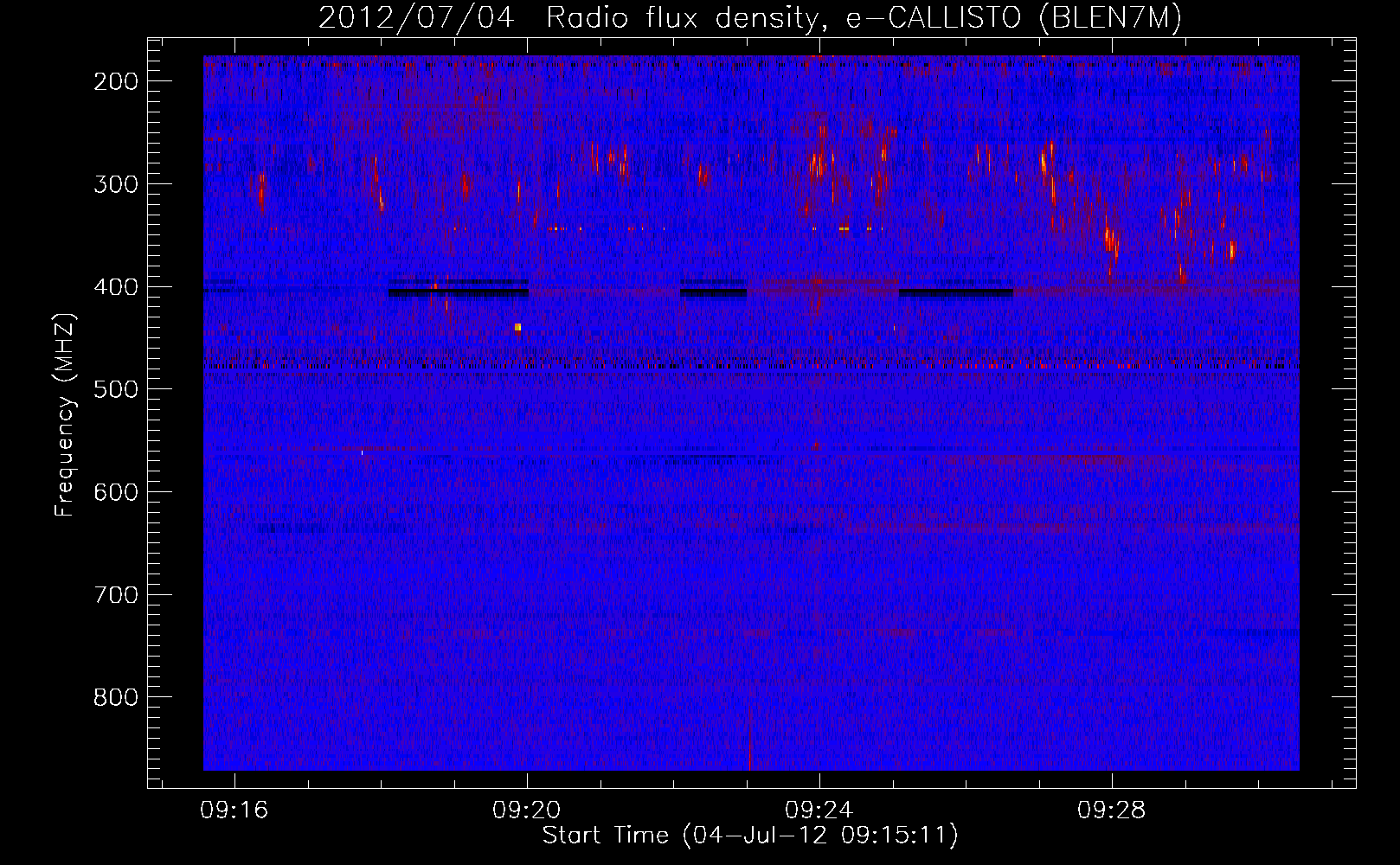Screen dimensions: 1400x865
Task: Click the 'Frequency (MHZ)' y-axis label
Action: coord(65,414)
